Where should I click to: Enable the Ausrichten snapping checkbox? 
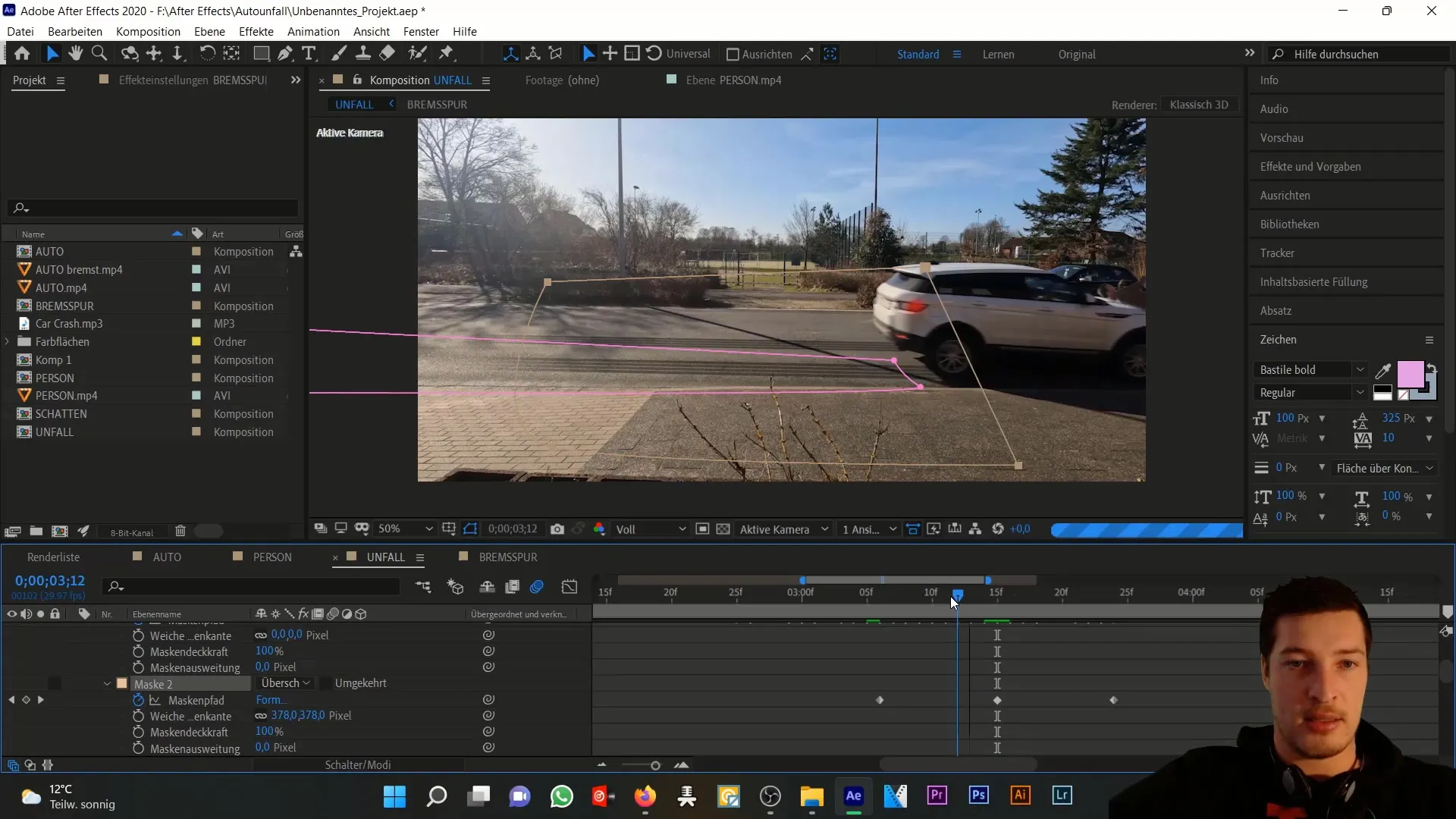pos(733,55)
